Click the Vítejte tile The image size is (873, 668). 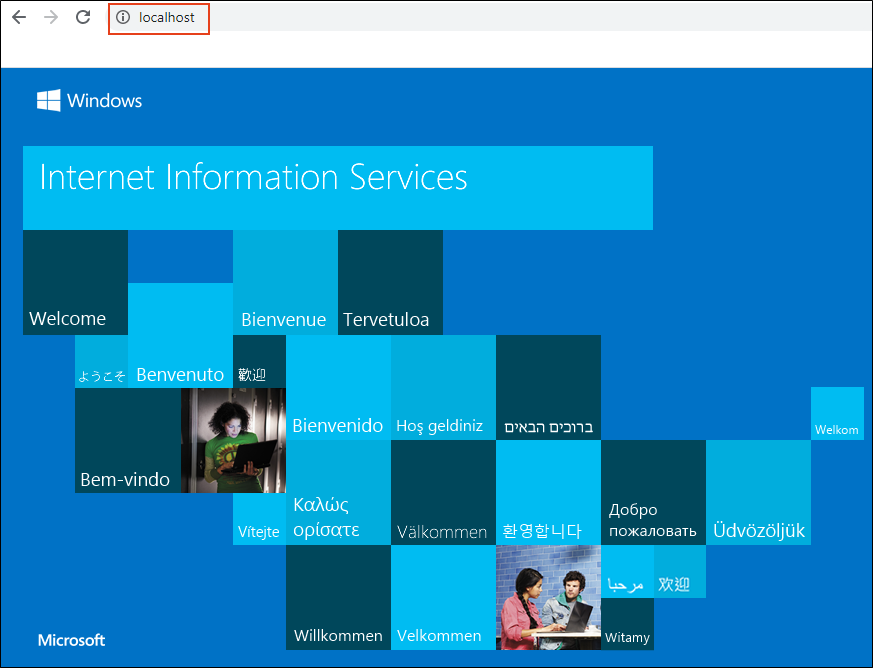(x=259, y=519)
